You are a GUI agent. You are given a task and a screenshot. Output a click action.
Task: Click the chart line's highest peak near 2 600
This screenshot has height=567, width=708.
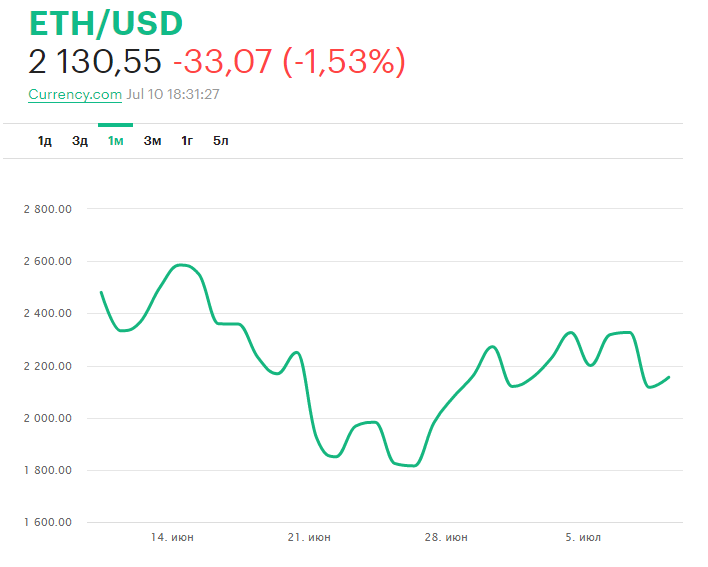pyautogui.click(x=181, y=265)
